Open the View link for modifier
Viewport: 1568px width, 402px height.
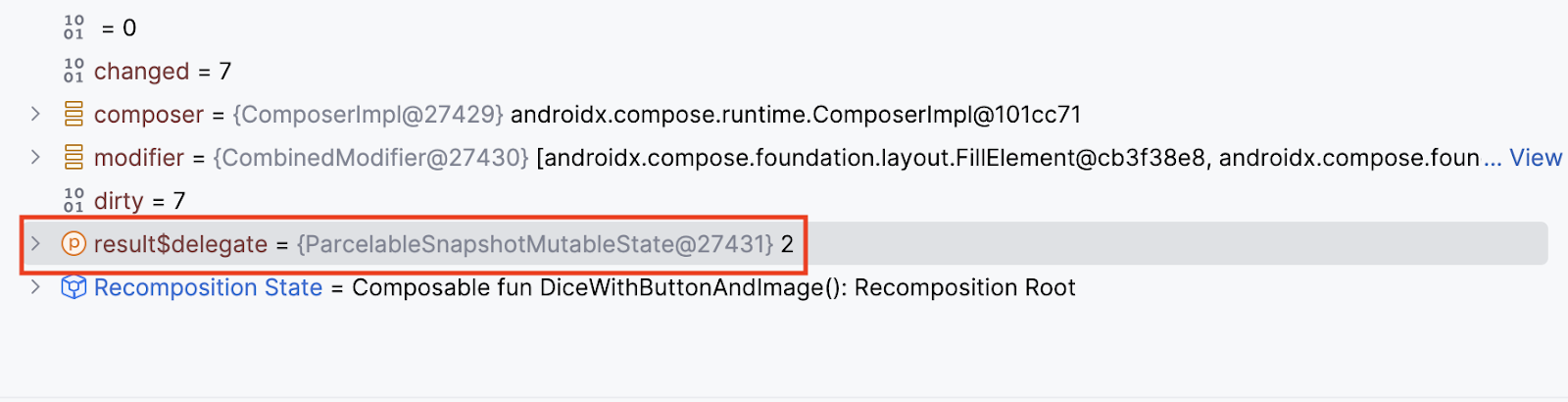click(1535, 158)
